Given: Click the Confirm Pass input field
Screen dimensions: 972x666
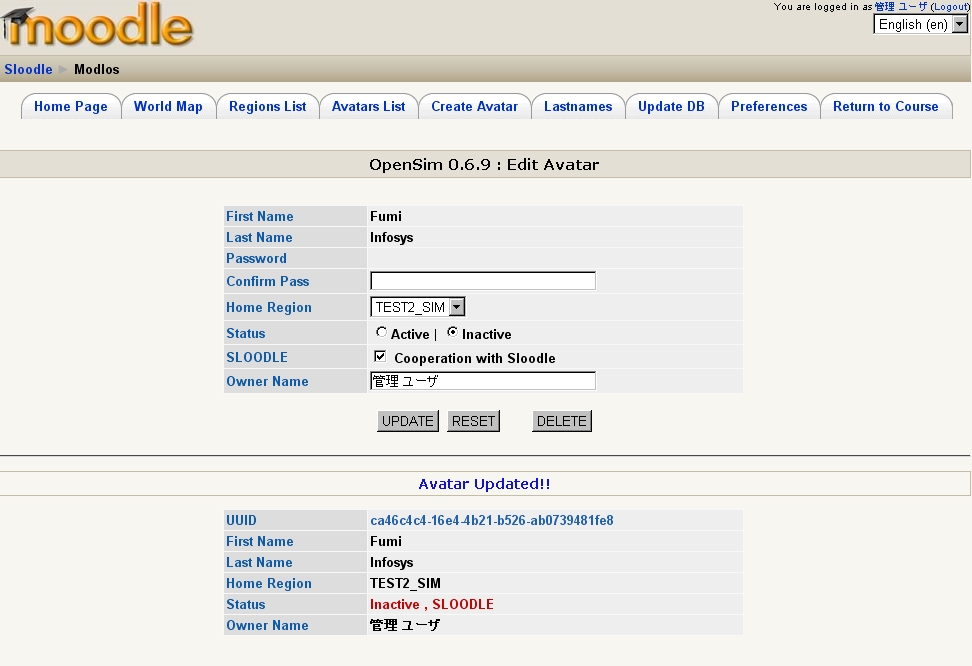Looking at the screenshot, I should point(483,281).
